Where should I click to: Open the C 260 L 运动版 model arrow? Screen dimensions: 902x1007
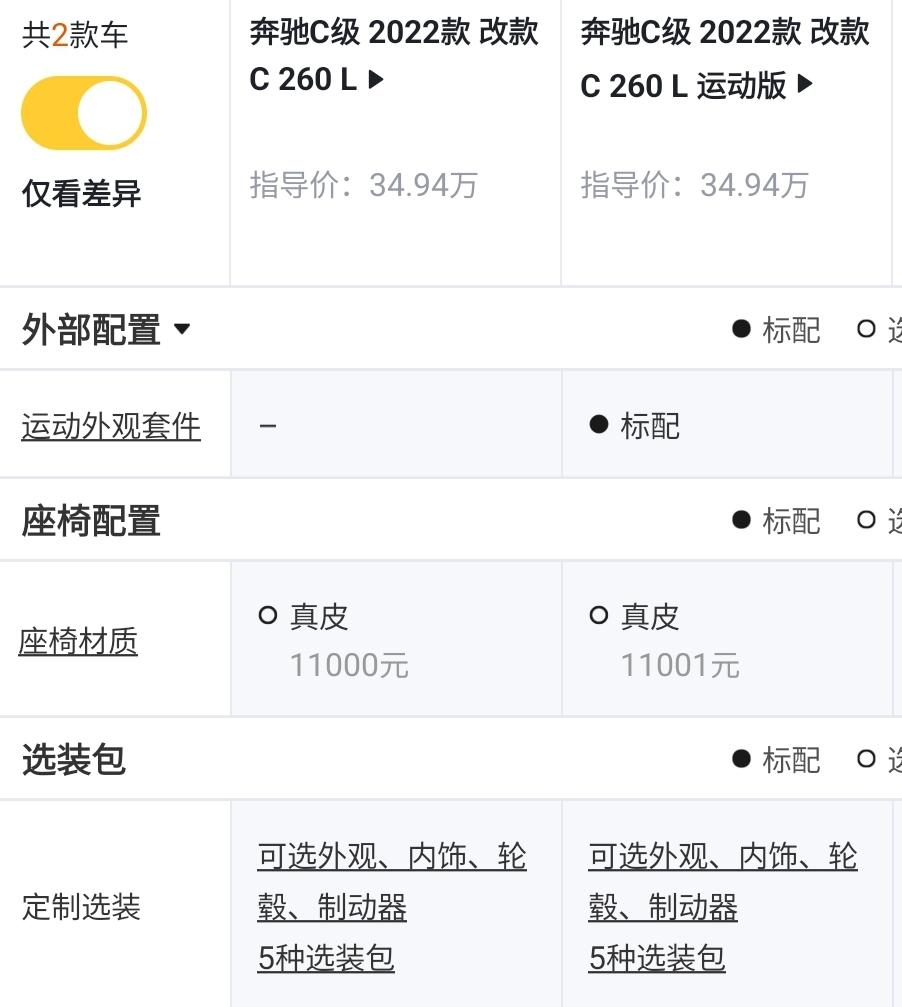pos(805,86)
